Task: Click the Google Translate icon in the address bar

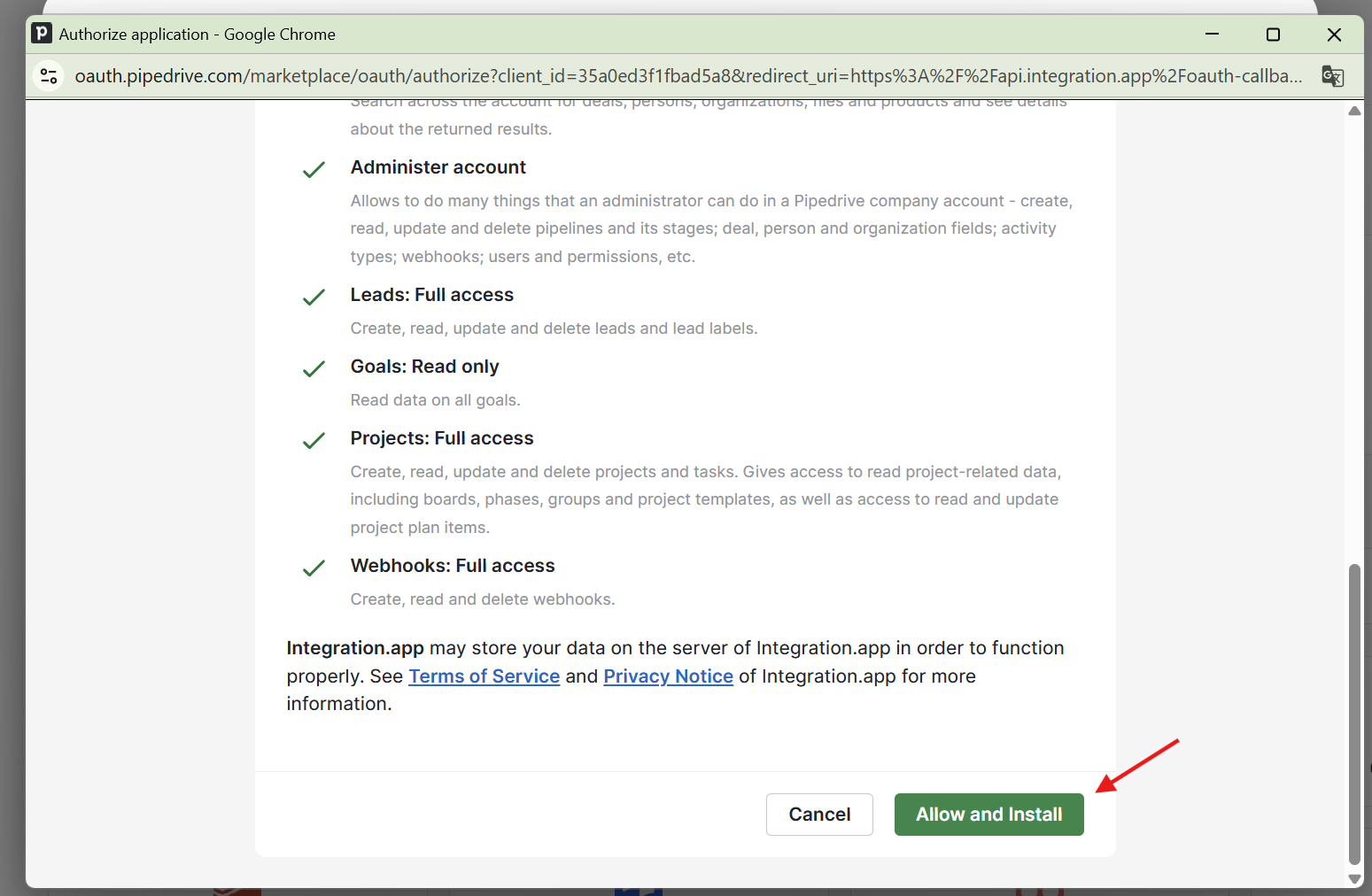Action: pos(1332,76)
